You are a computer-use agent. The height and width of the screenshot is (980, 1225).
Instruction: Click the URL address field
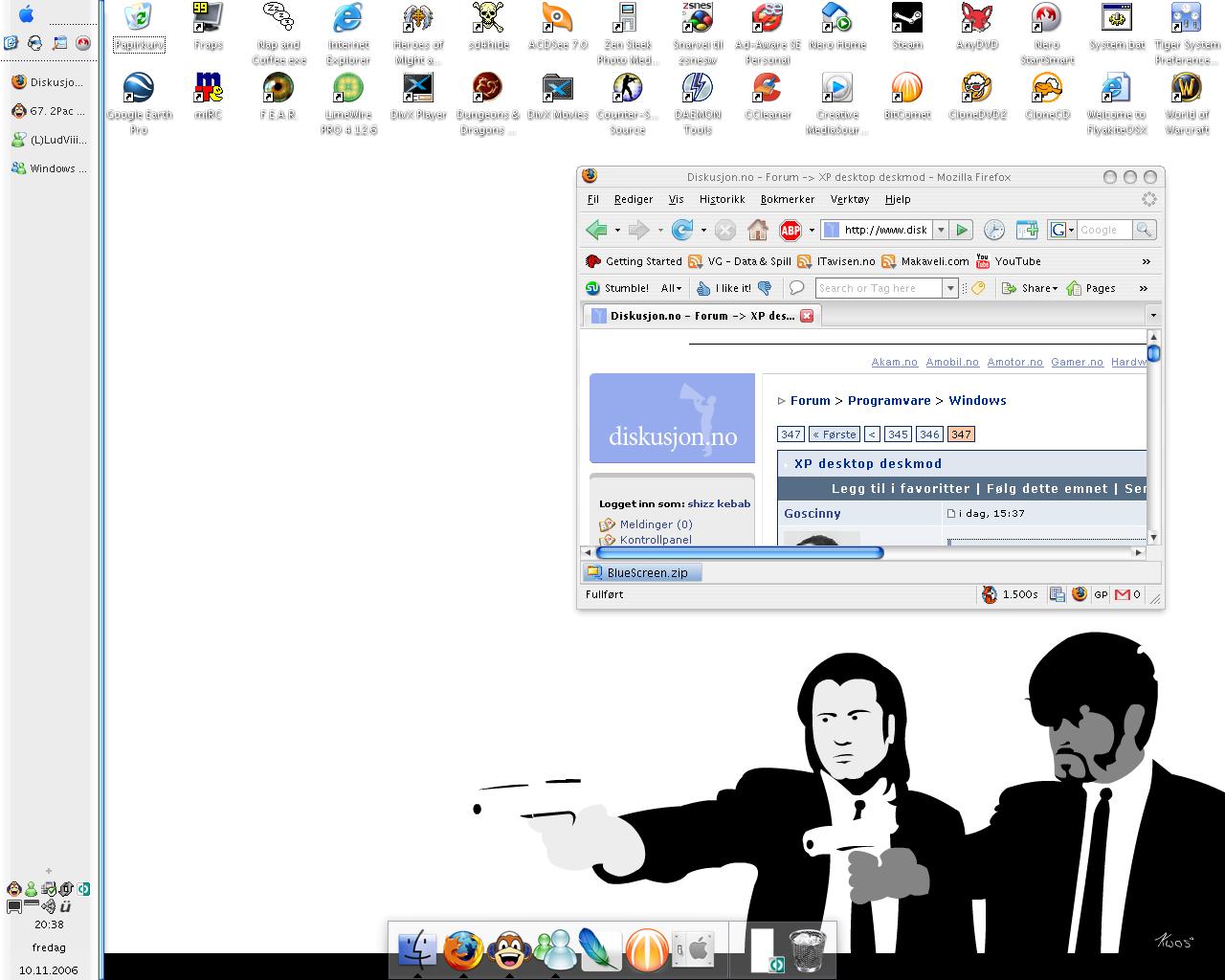pyautogui.click(x=885, y=230)
